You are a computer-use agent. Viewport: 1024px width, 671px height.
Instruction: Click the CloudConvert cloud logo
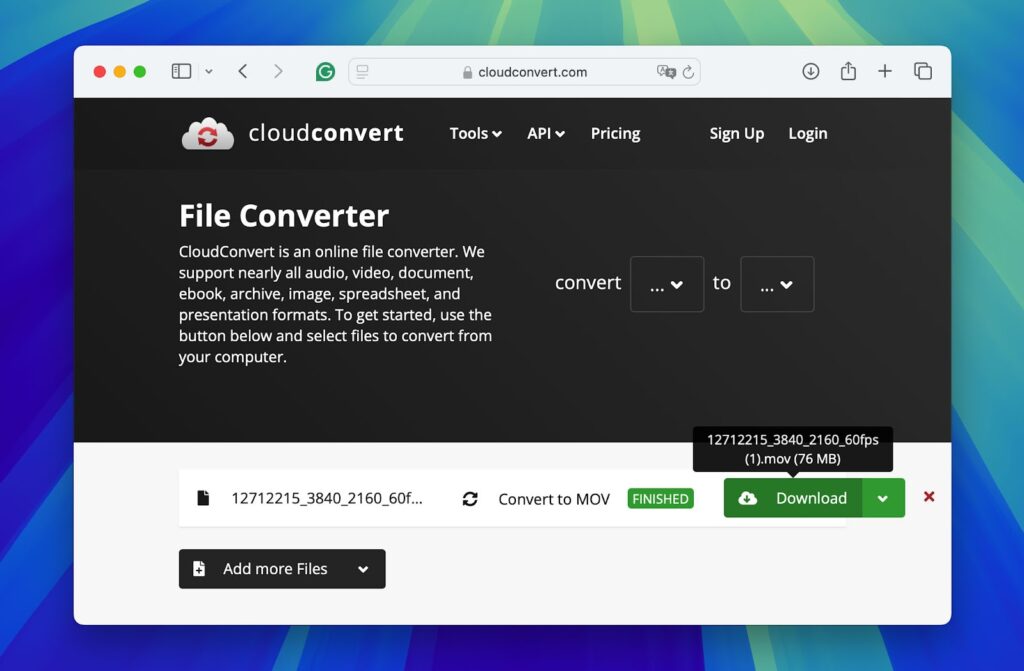(x=208, y=133)
